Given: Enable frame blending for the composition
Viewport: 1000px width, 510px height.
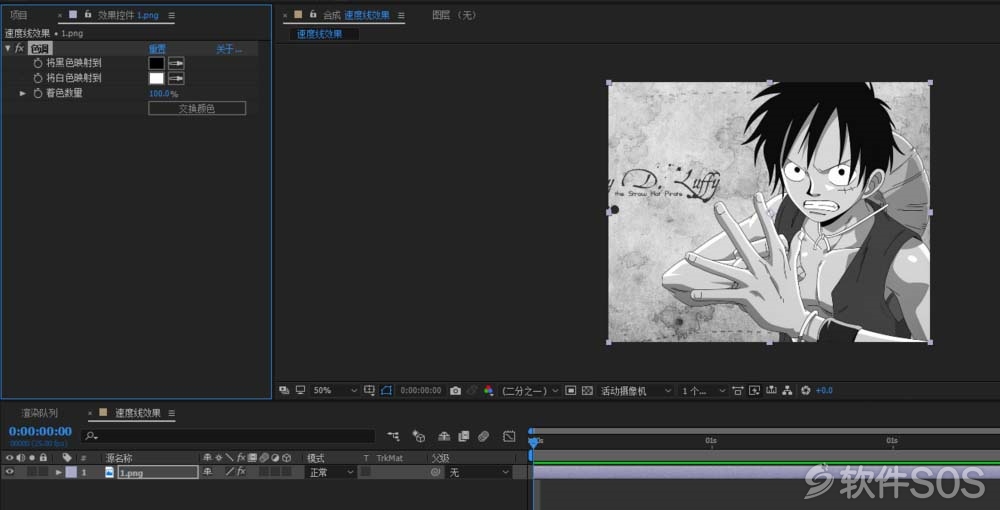Looking at the screenshot, I should point(464,436).
